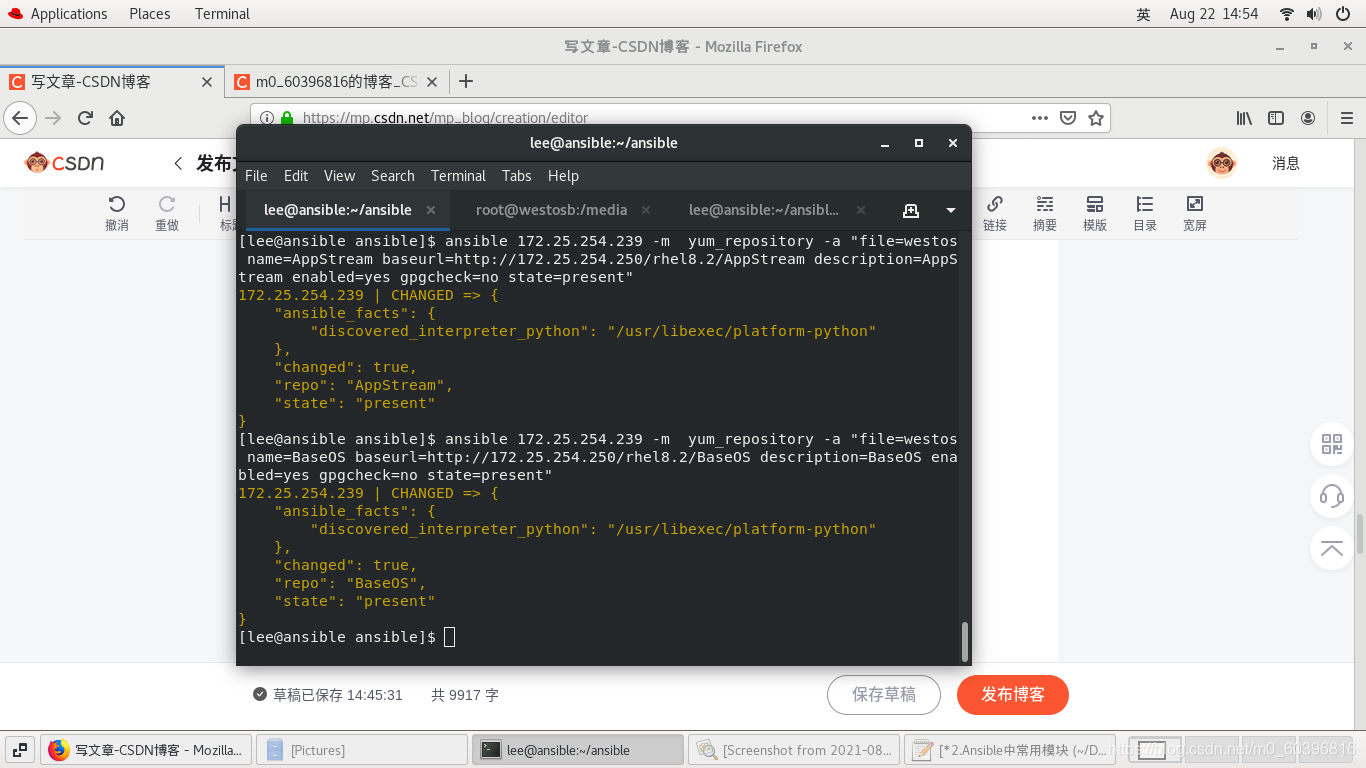Open the 2.Ansible中常用模块 editor taskbar item
1366x768 pixels.
point(1009,750)
